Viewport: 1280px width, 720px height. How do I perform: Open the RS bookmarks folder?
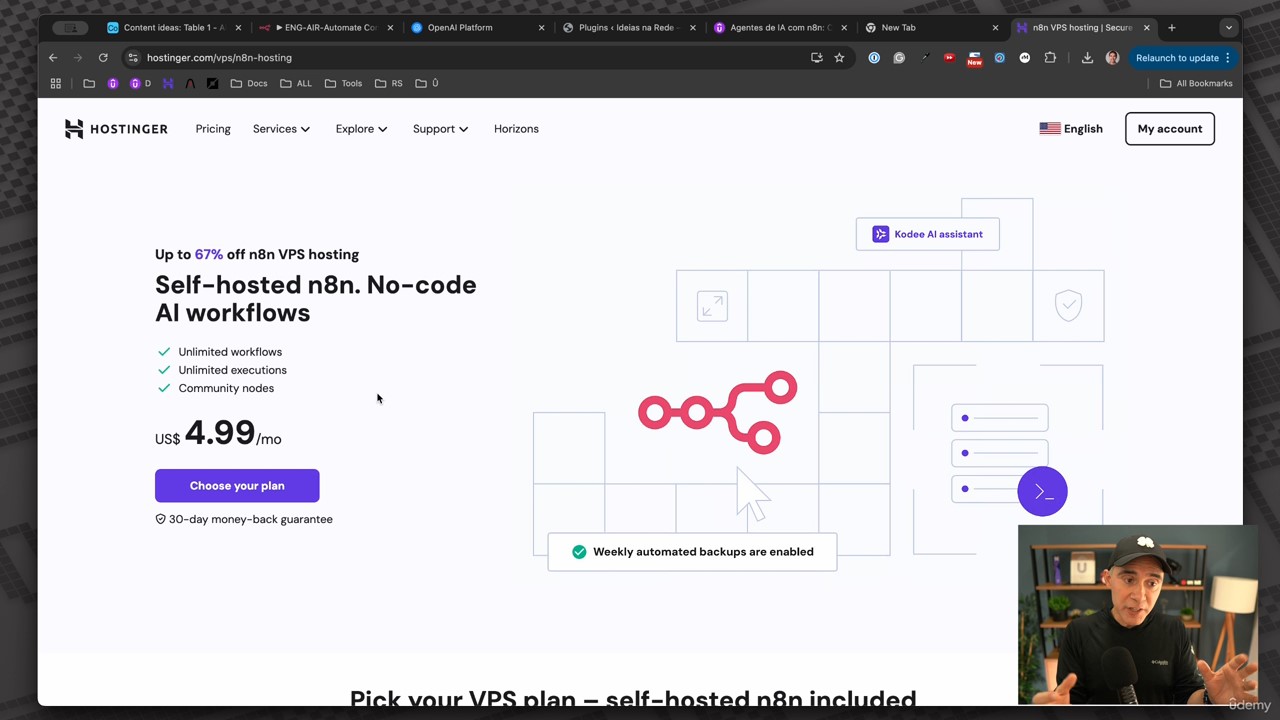coord(389,83)
